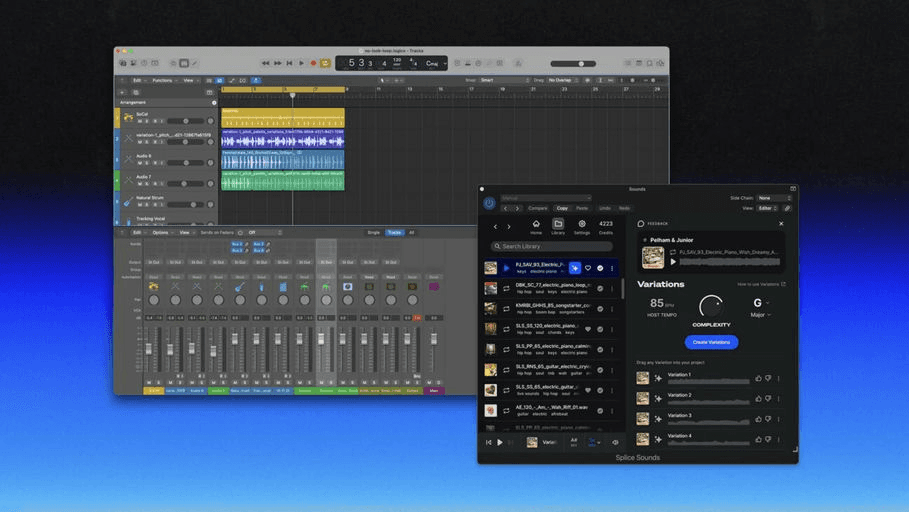The width and height of the screenshot is (909, 512).
Task: Switch to the Library tab in Splice
Action: pyautogui.click(x=558, y=226)
